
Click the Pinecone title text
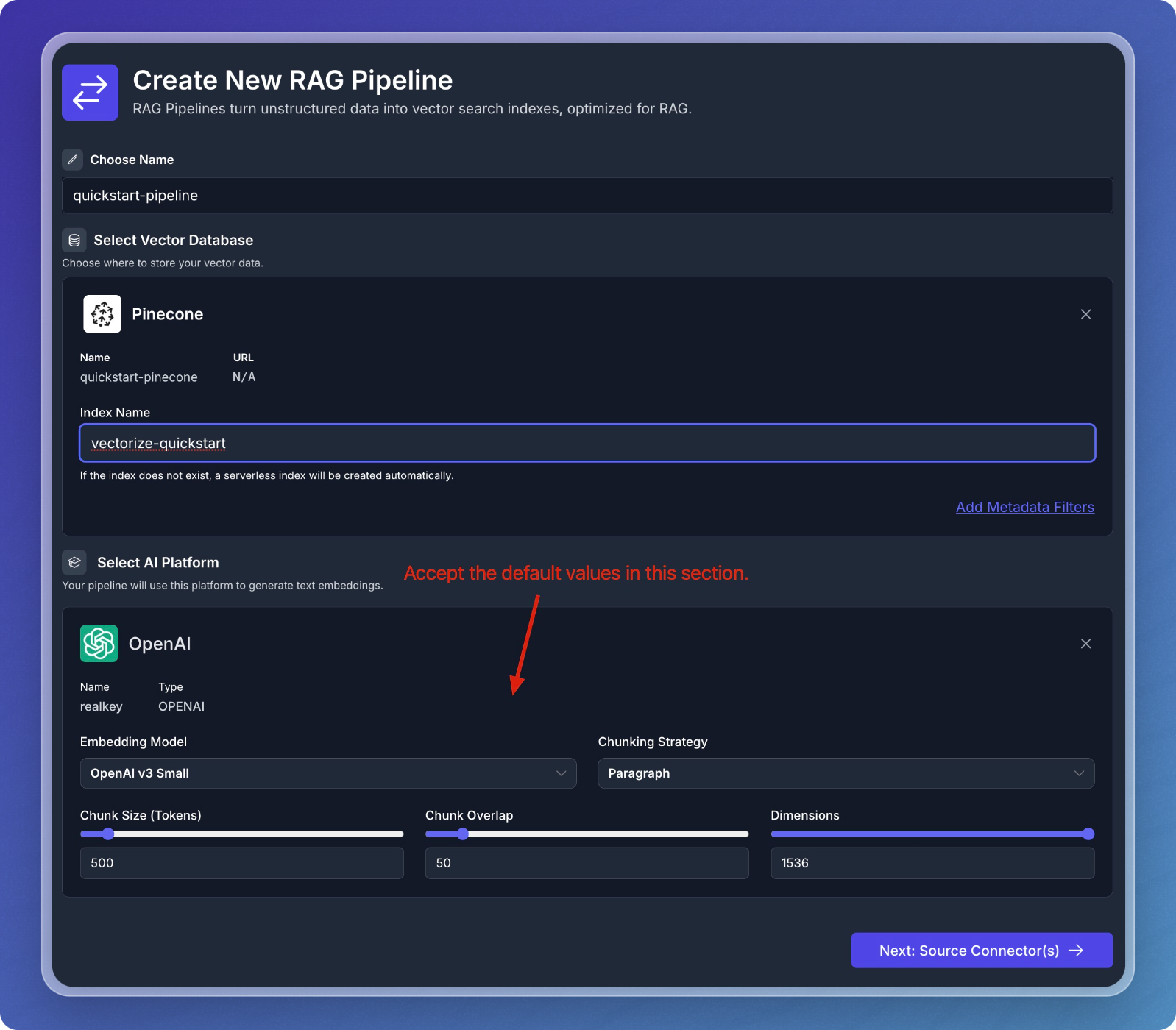pos(168,314)
